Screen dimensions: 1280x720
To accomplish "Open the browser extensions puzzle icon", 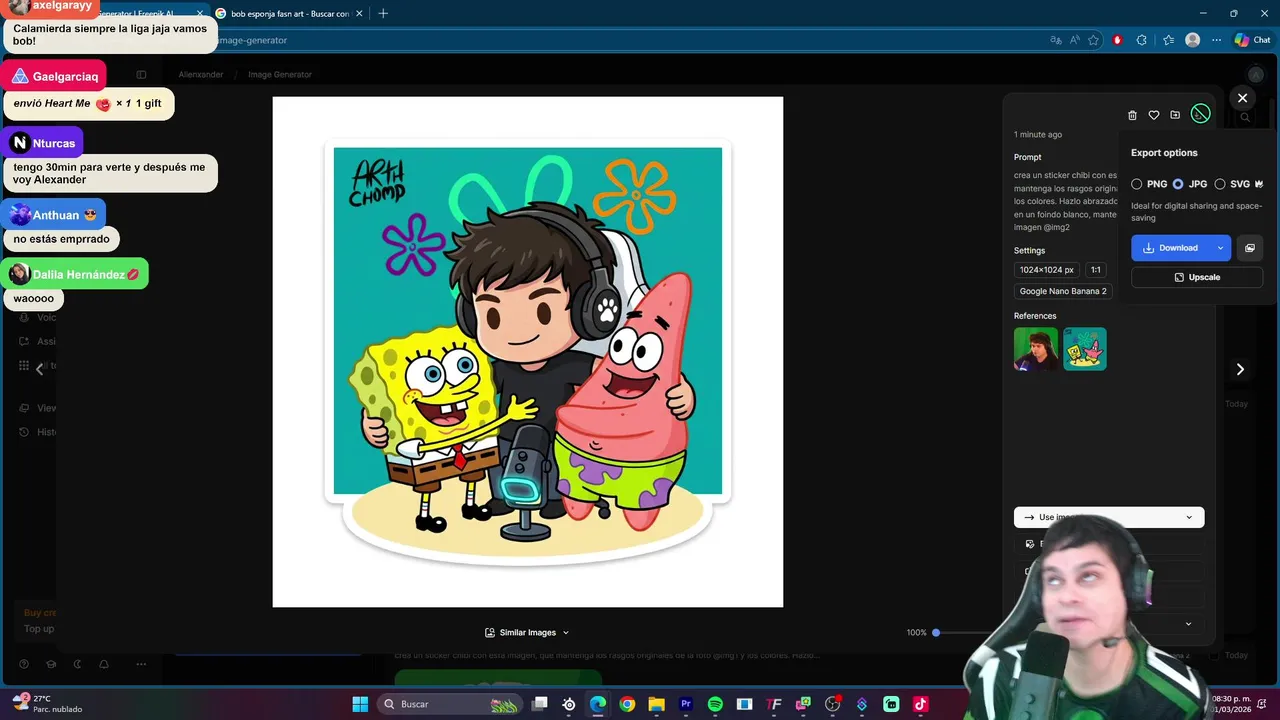I will [1142, 40].
